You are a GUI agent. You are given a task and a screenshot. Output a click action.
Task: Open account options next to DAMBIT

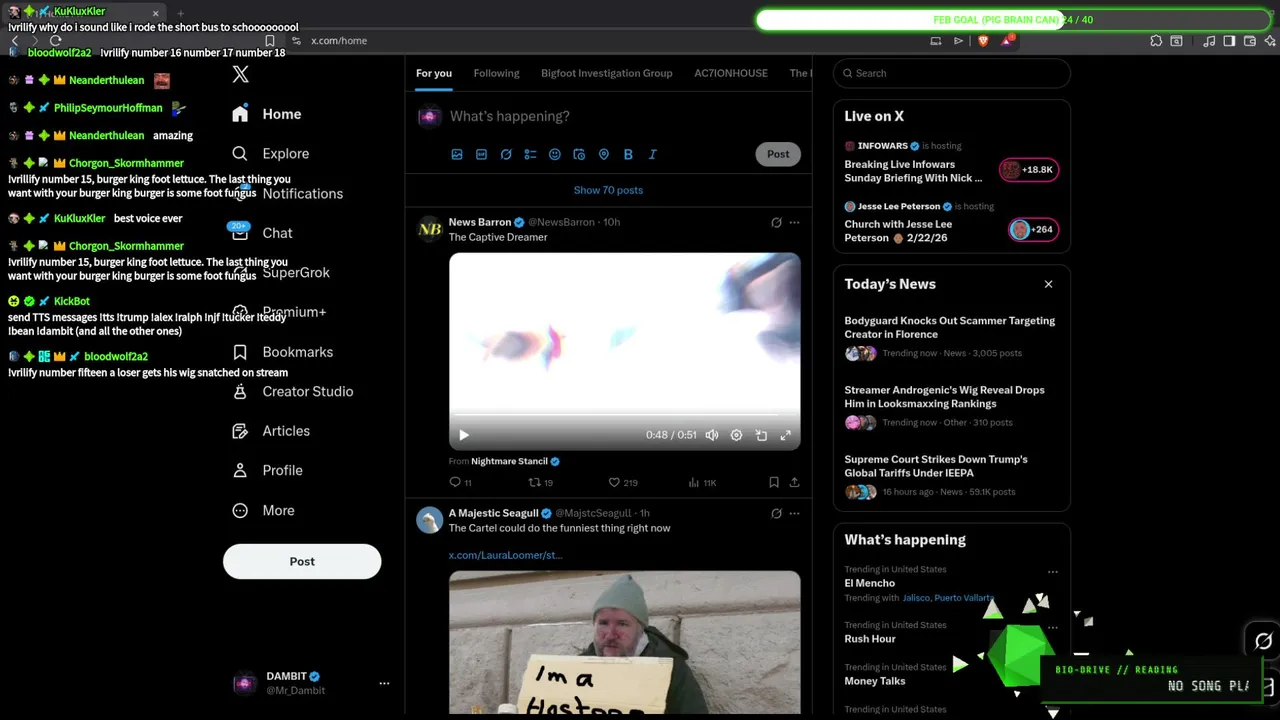pos(384,683)
